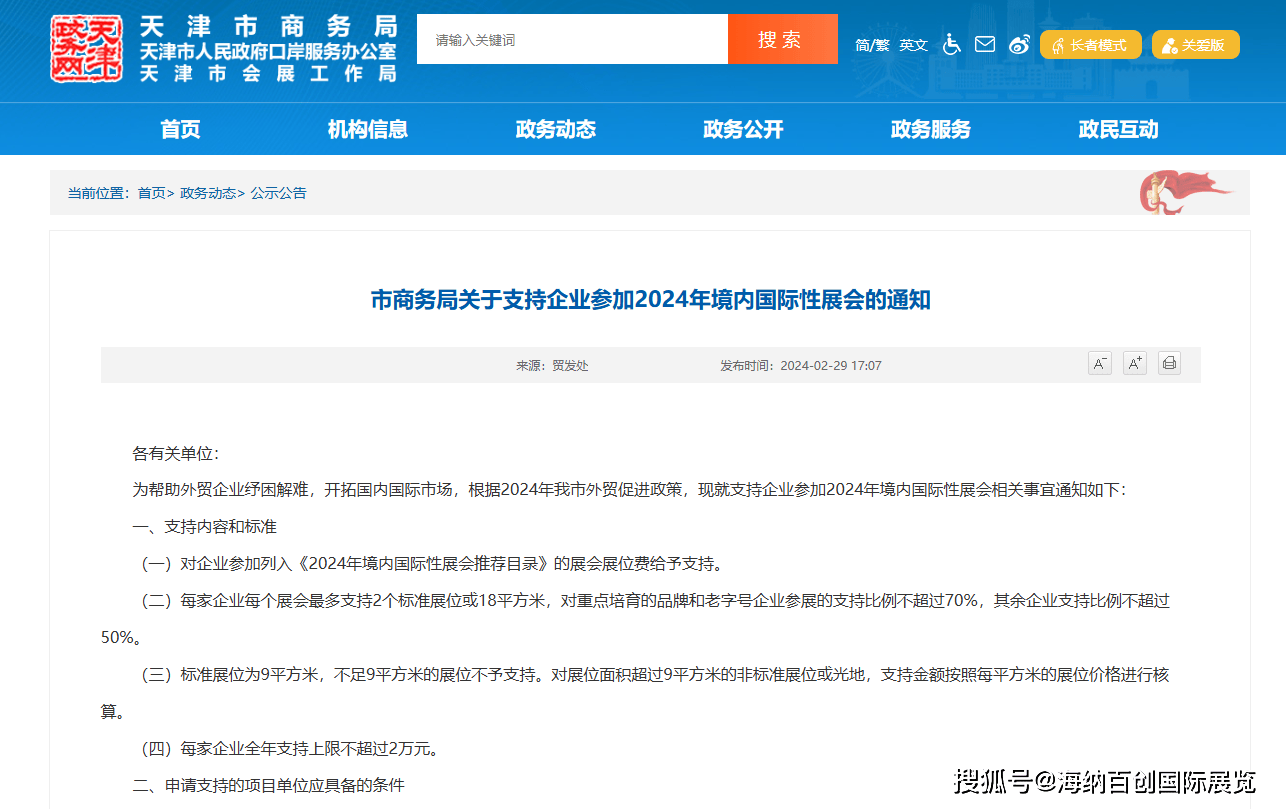1286x809 pixels.
Task: Focus the 请输入关键词 search field
Action: [572, 40]
